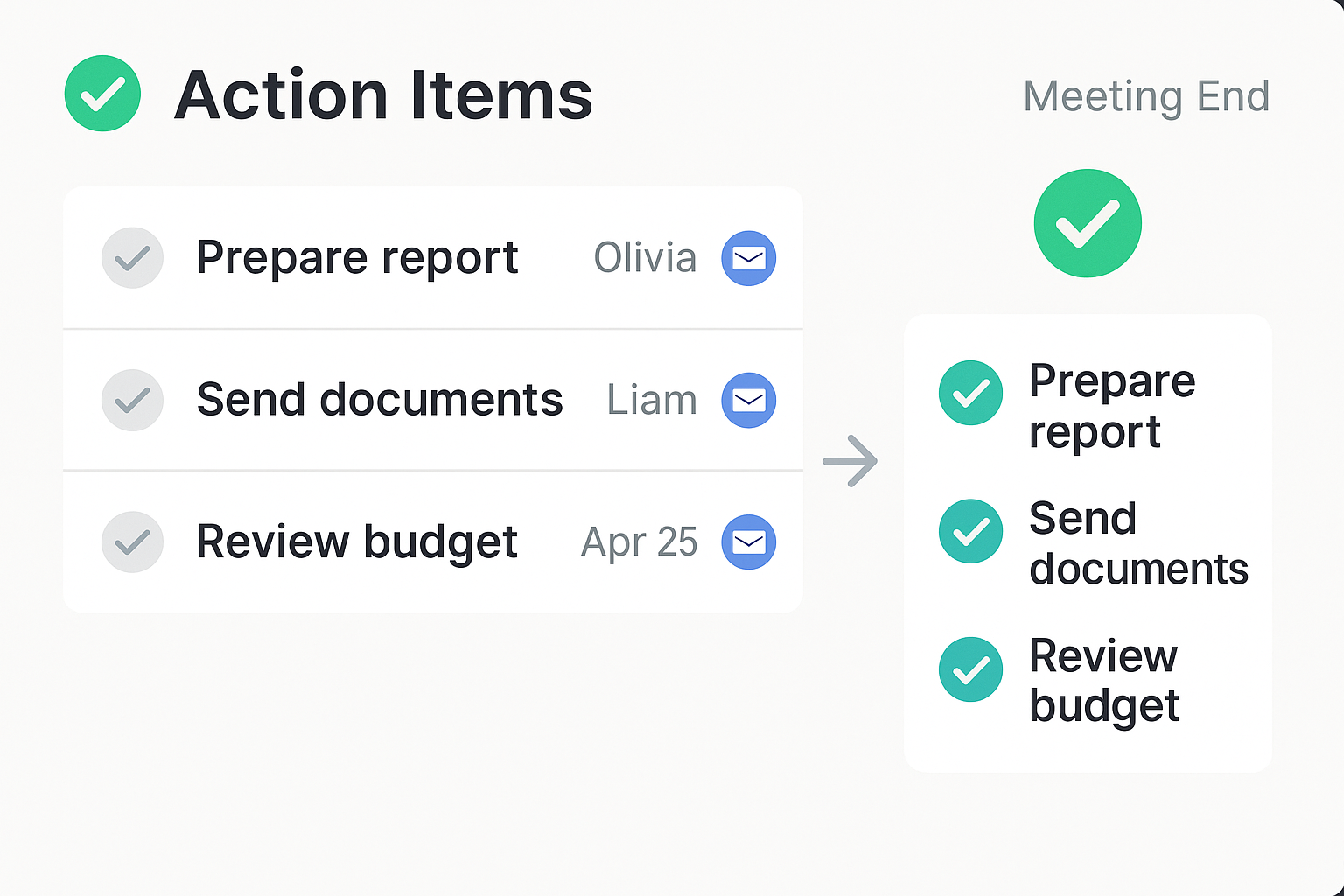Select the Liam assignee label
This screenshot has height=896, width=1344.
click(x=652, y=401)
